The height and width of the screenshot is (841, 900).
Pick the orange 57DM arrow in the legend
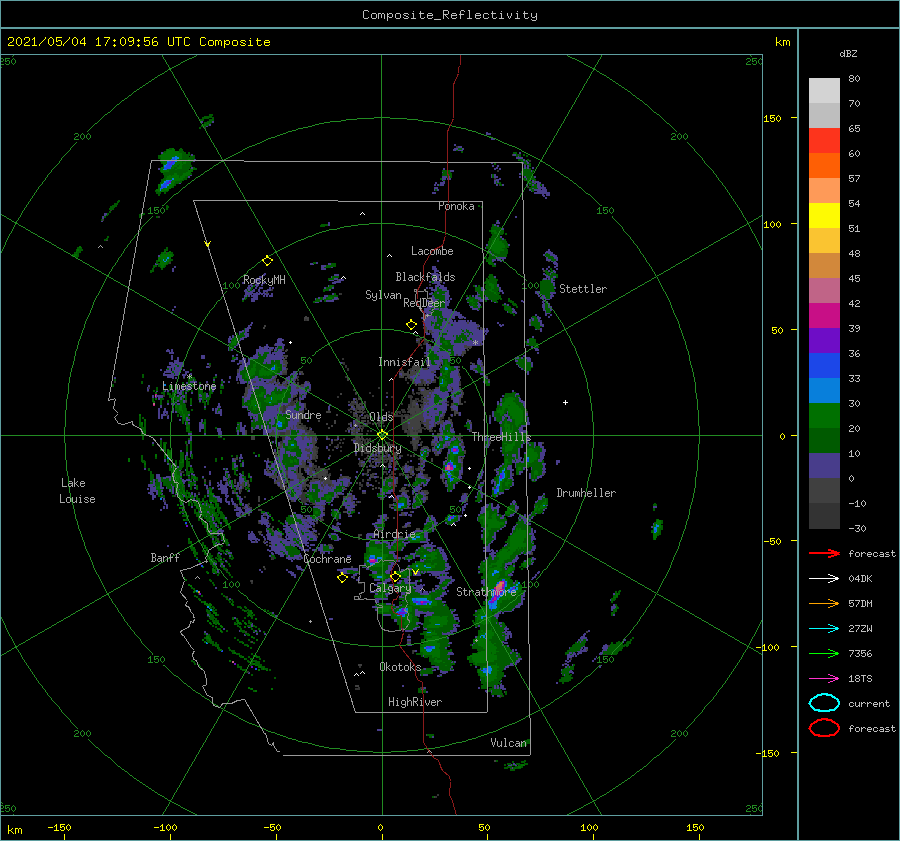click(824, 603)
